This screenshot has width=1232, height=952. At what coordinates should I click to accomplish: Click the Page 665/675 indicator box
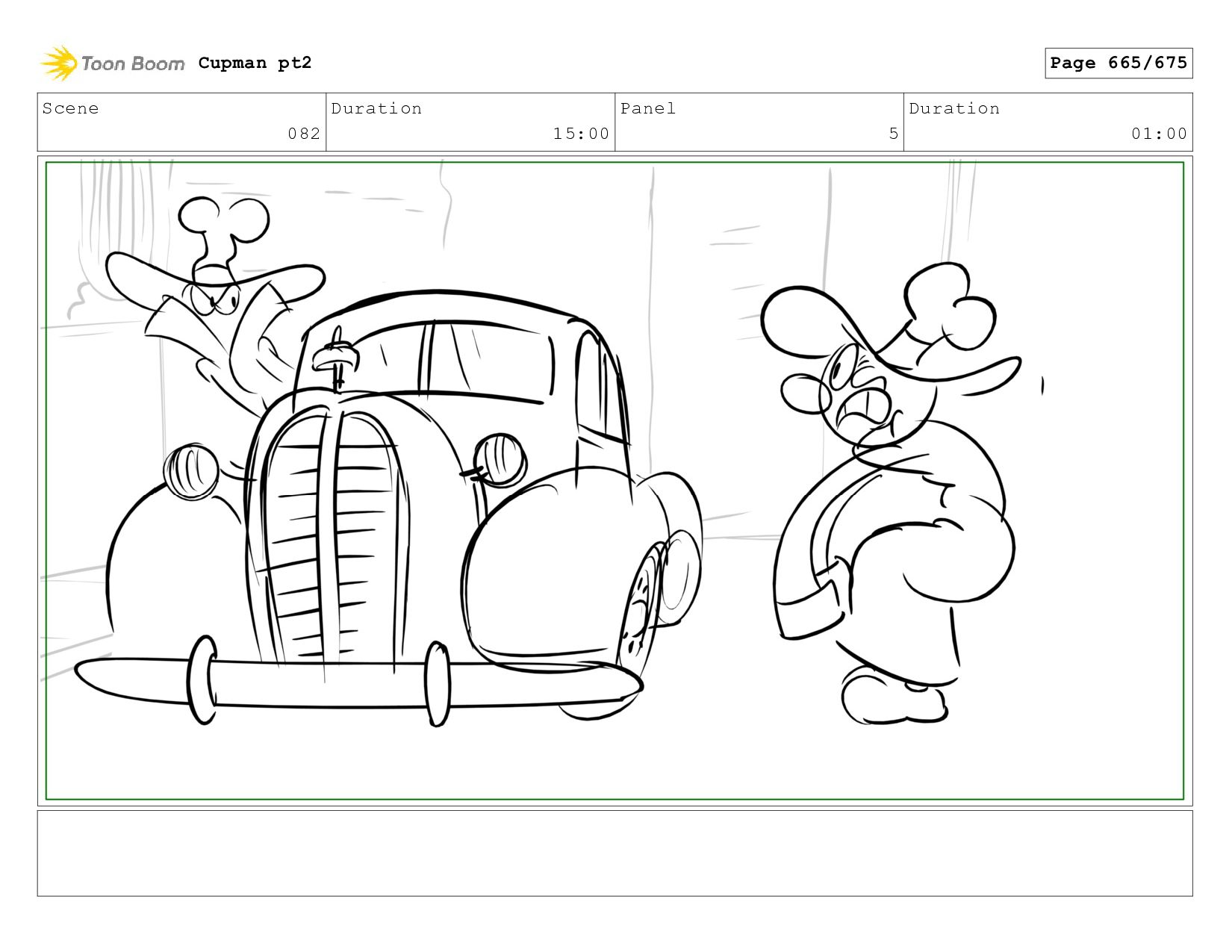tap(1118, 63)
